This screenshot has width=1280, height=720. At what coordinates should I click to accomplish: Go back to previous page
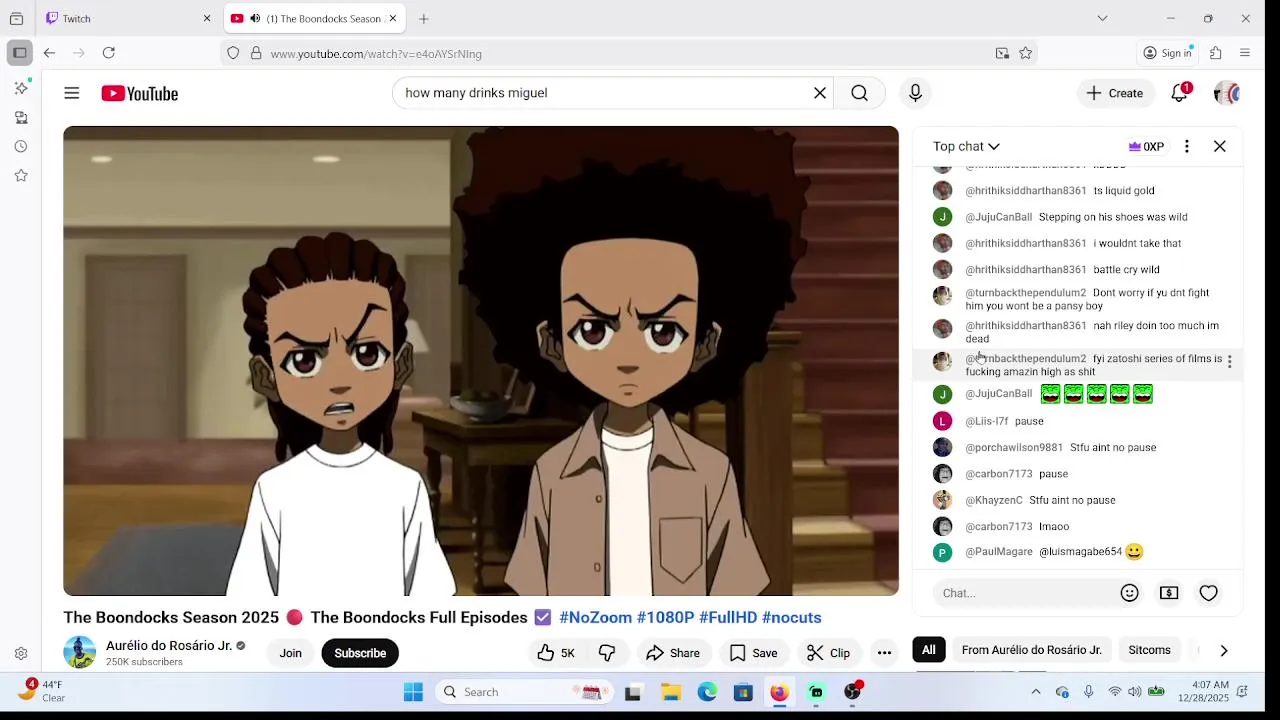click(x=49, y=53)
